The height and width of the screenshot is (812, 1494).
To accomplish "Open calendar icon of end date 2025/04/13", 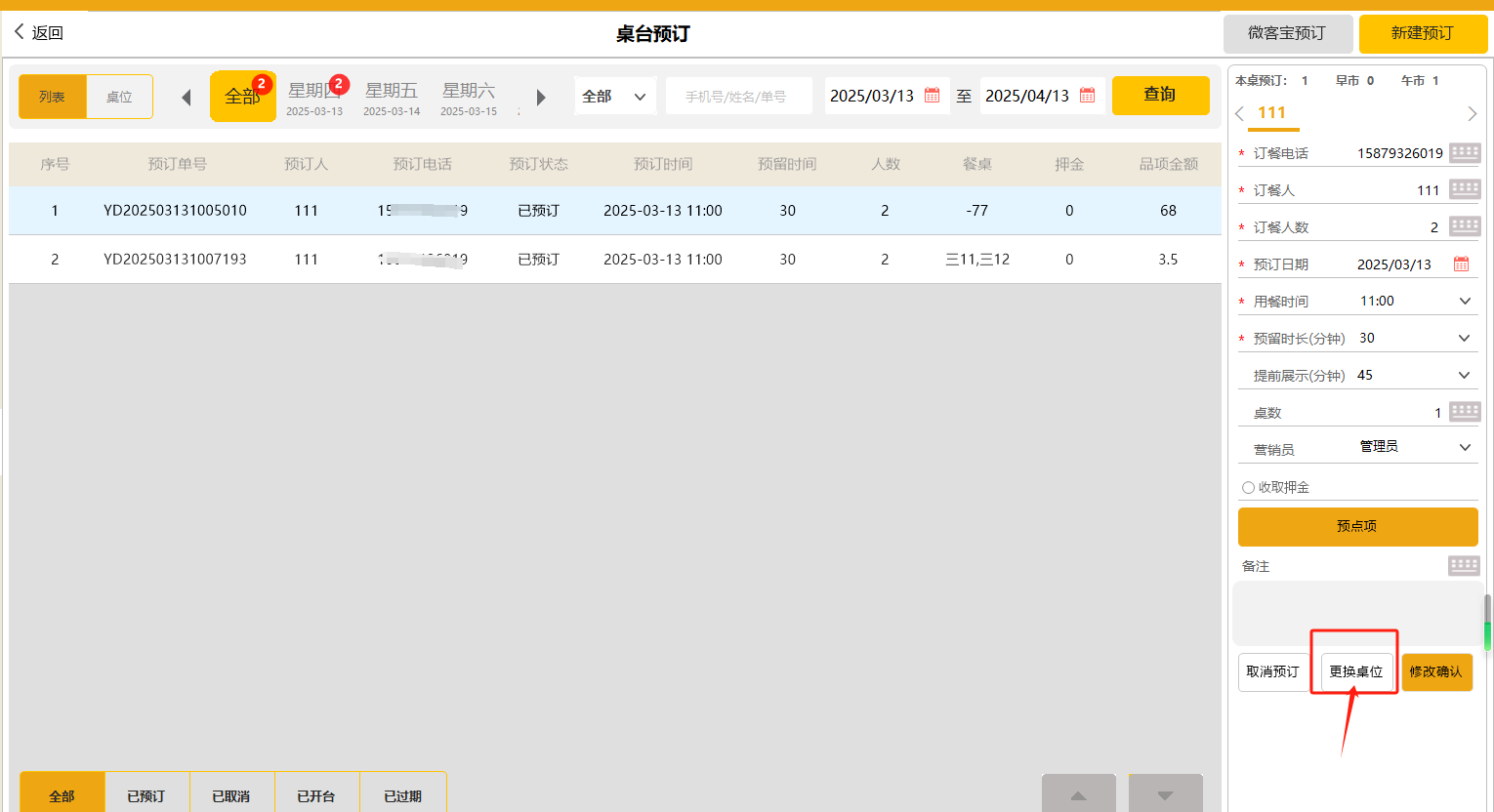I will 1087,96.
